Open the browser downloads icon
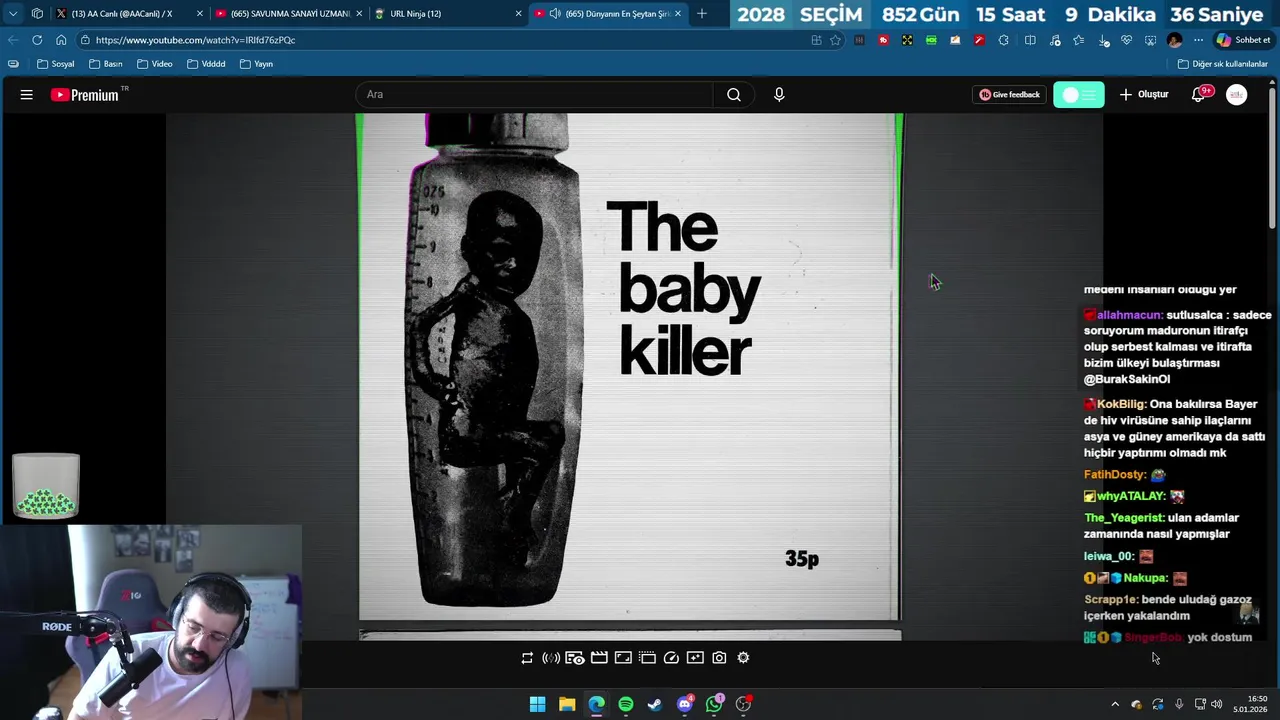Viewport: 1280px width, 720px height. click(x=1103, y=40)
